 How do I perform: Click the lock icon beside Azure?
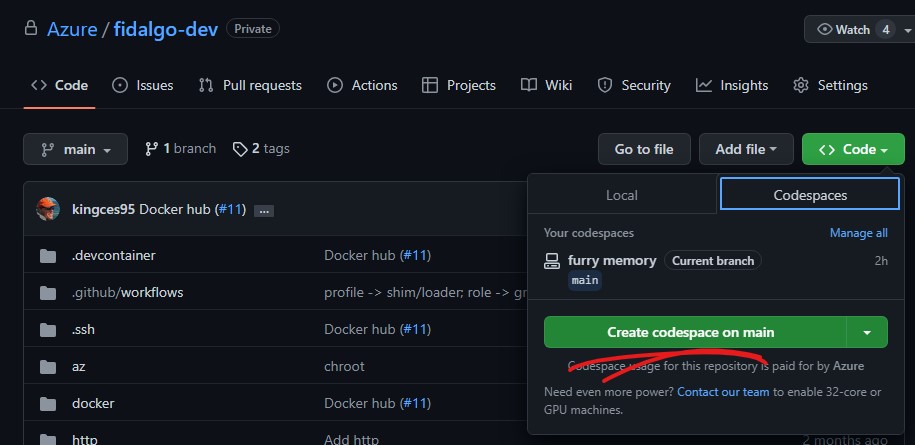tap(31, 28)
